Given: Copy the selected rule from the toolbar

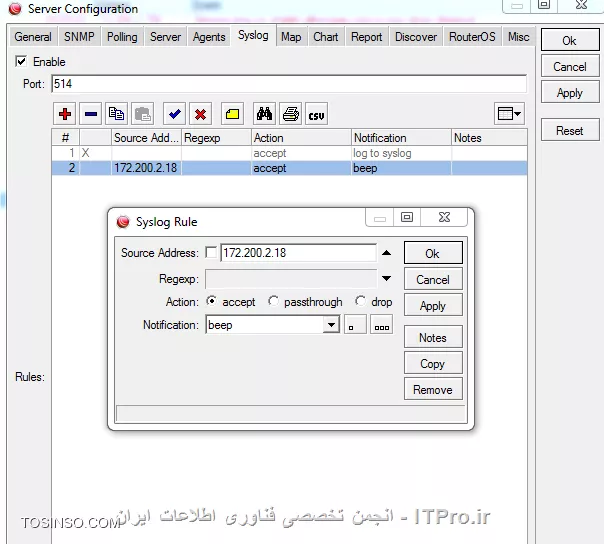Looking at the screenshot, I should [116, 114].
